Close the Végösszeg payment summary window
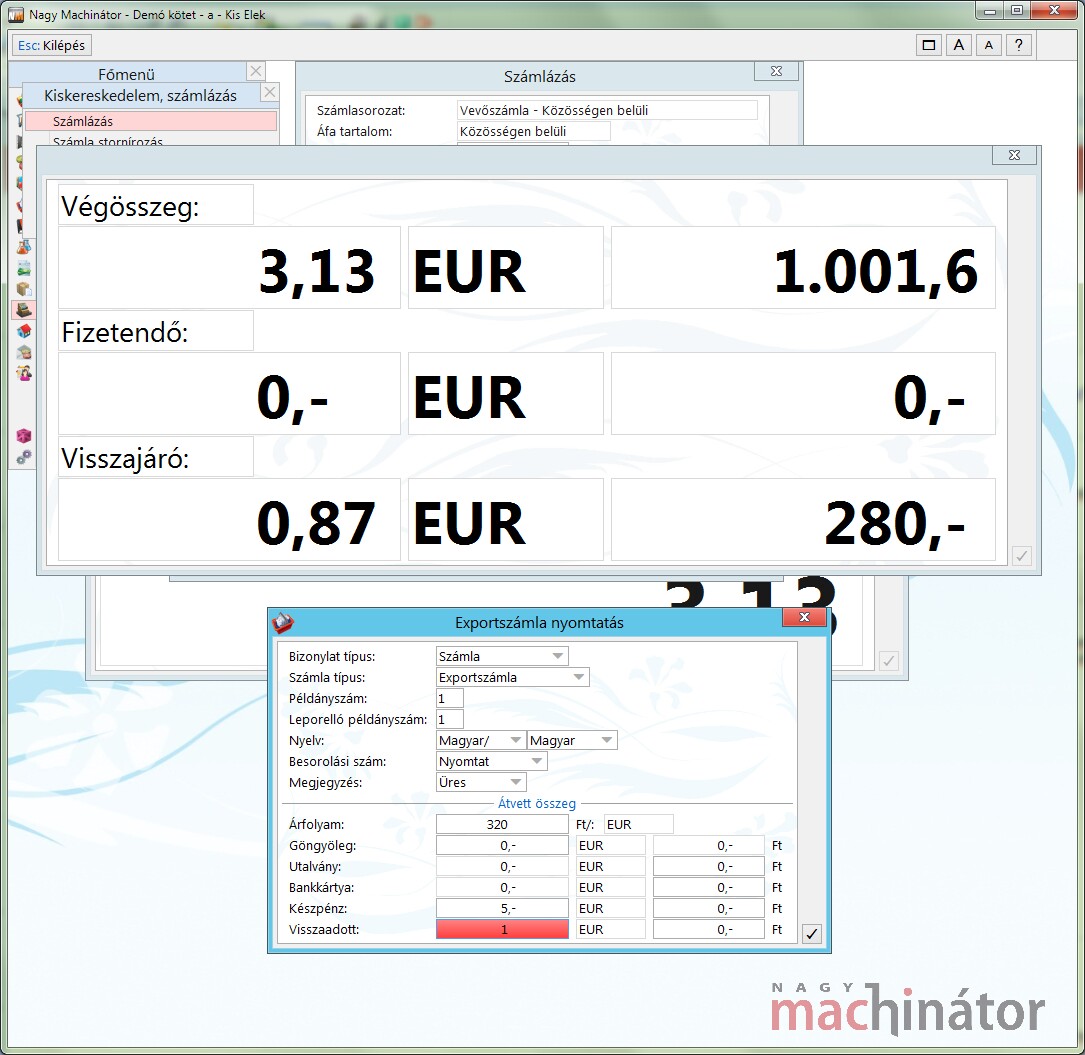The image size is (1085, 1055). (1014, 155)
